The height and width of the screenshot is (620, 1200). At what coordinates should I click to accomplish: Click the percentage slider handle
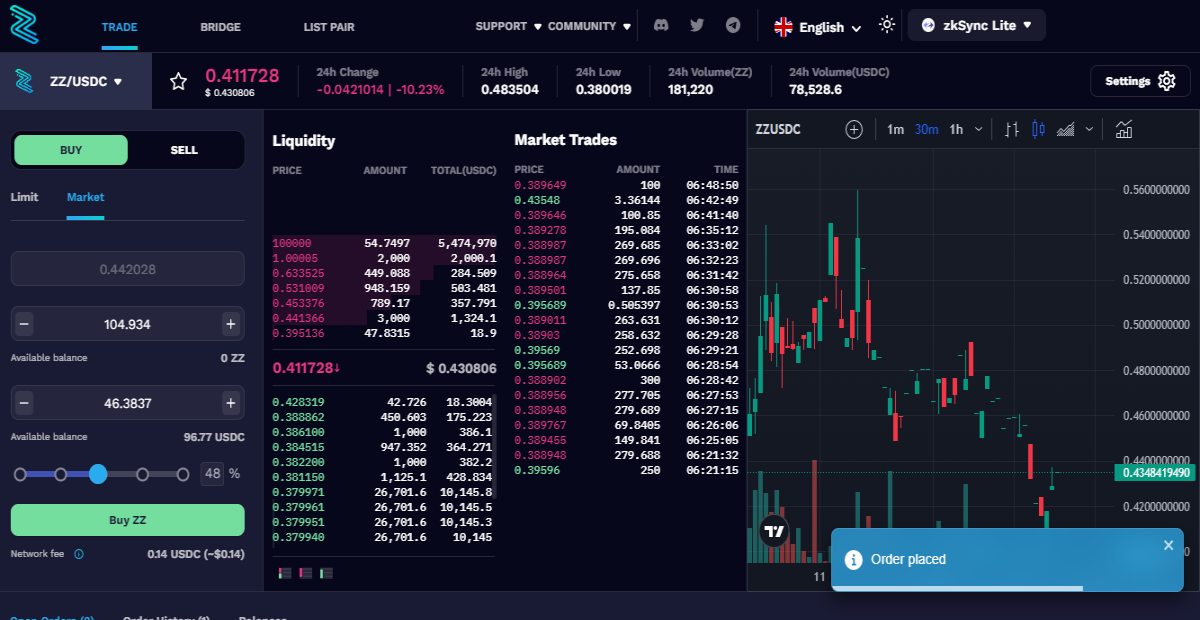pos(98,474)
